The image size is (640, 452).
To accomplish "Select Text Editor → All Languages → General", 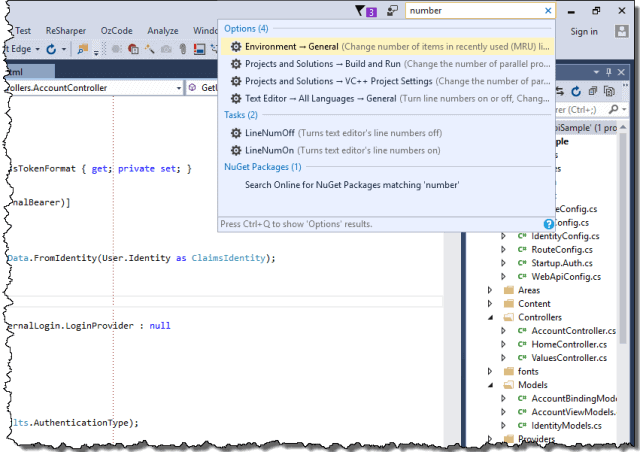I will pyautogui.click(x=387, y=99).
